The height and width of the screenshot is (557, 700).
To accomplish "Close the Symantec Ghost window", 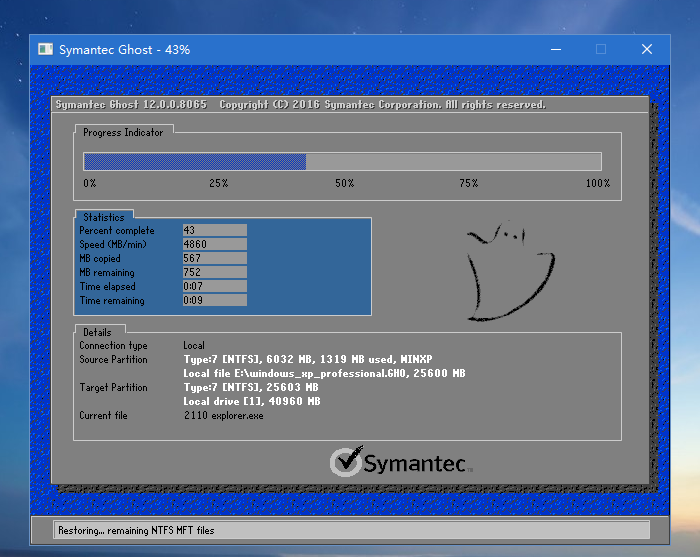I will [x=647, y=49].
